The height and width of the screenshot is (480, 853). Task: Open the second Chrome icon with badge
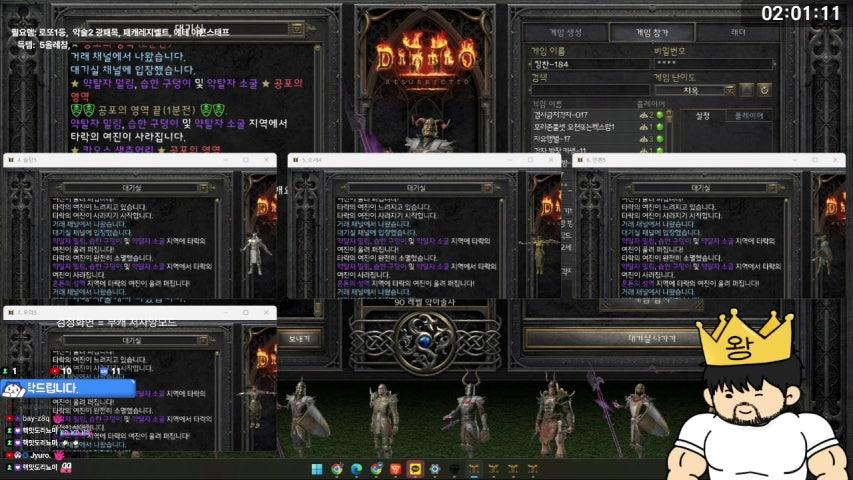[x=376, y=469]
